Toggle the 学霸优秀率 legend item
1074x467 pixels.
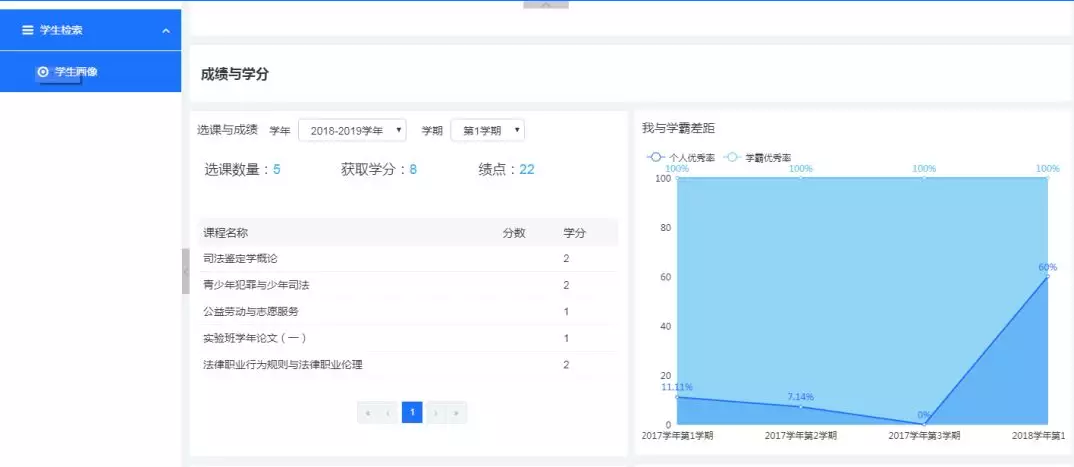(758, 157)
